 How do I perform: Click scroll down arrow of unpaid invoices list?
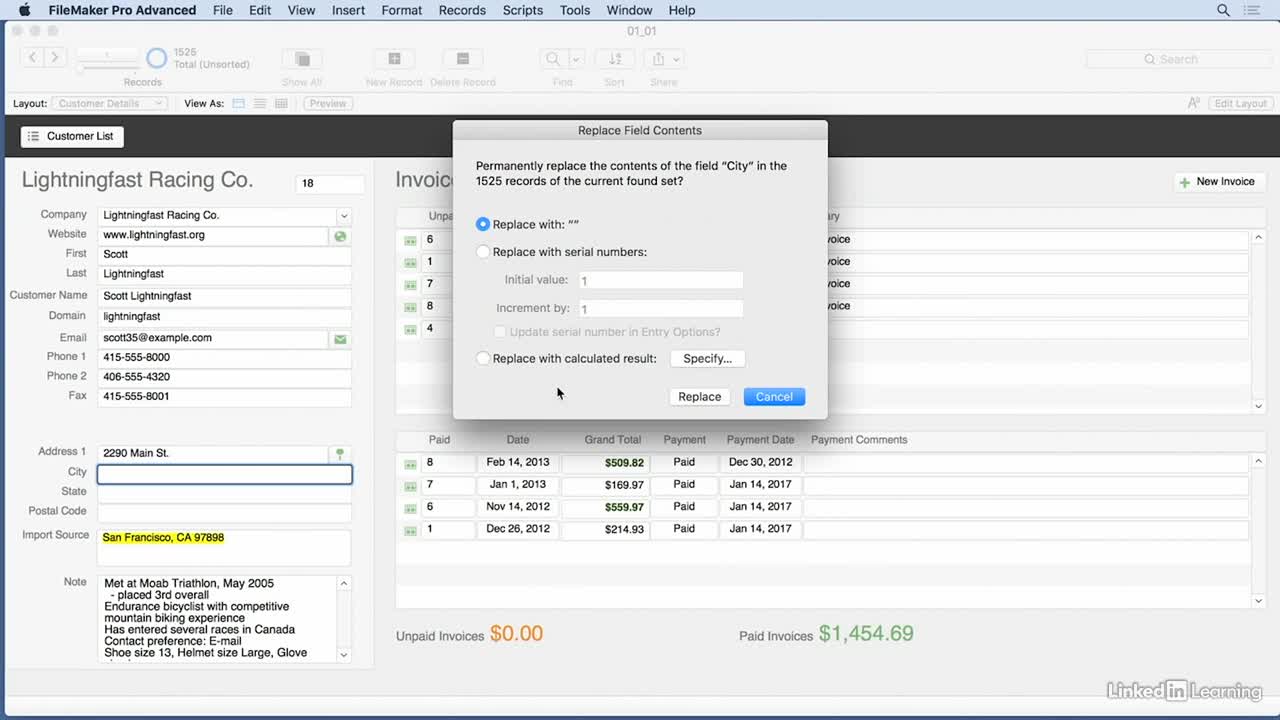(x=1259, y=406)
